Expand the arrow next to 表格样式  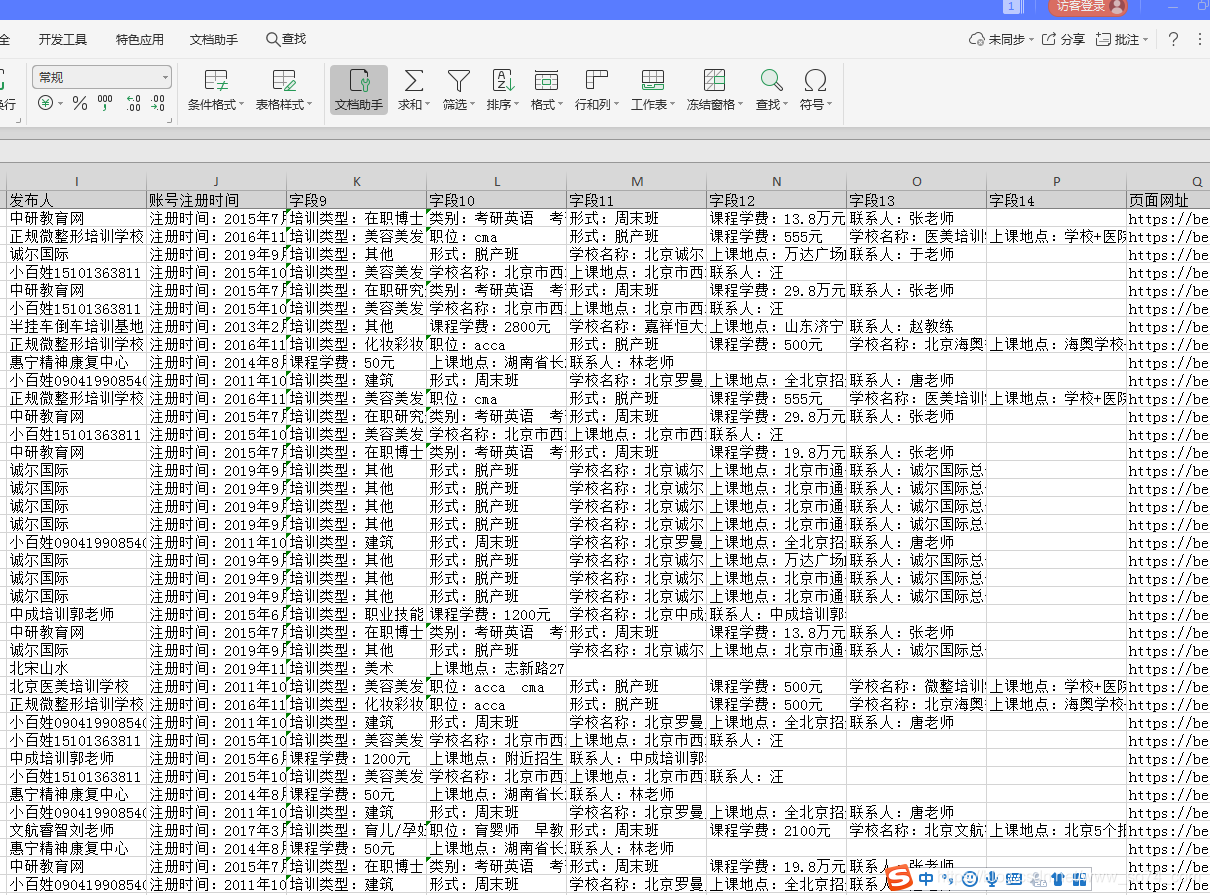[x=309, y=105]
